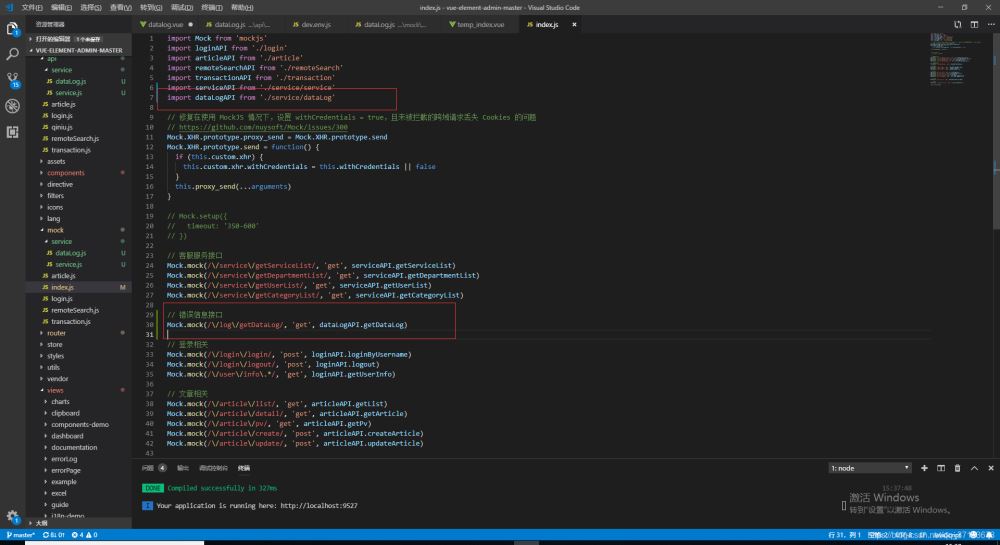Open the '1: node' terminal selector dropdown
The height and width of the screenshot is (545, 1000).
869,467
